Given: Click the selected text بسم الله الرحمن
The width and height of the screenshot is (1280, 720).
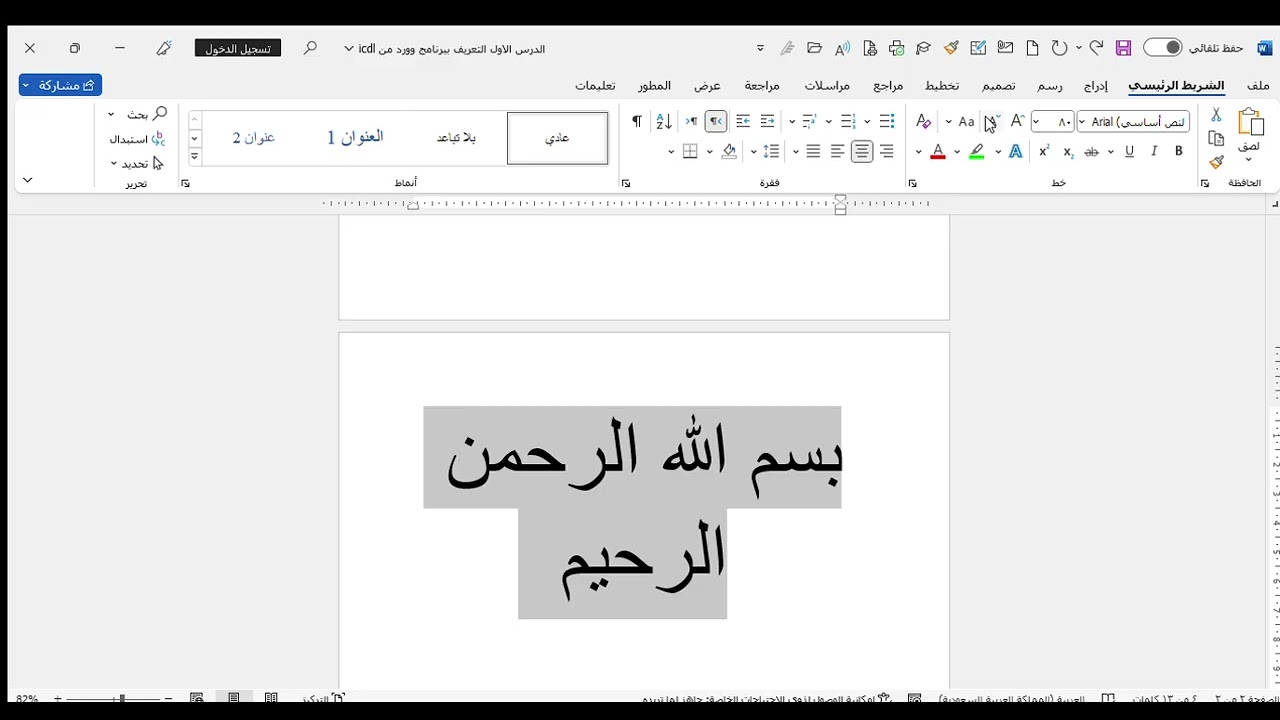Looking at the screenshot, I should 644,458.
